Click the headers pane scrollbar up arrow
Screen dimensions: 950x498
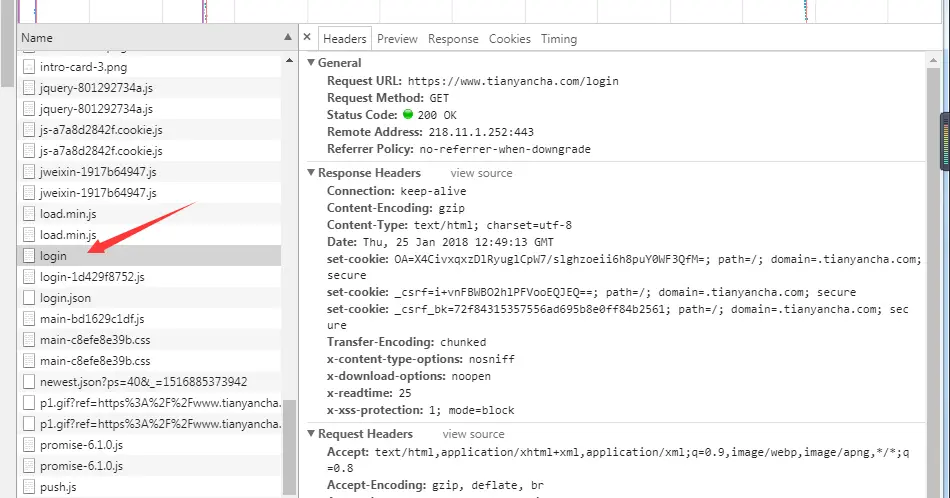(x=933, y=60)
